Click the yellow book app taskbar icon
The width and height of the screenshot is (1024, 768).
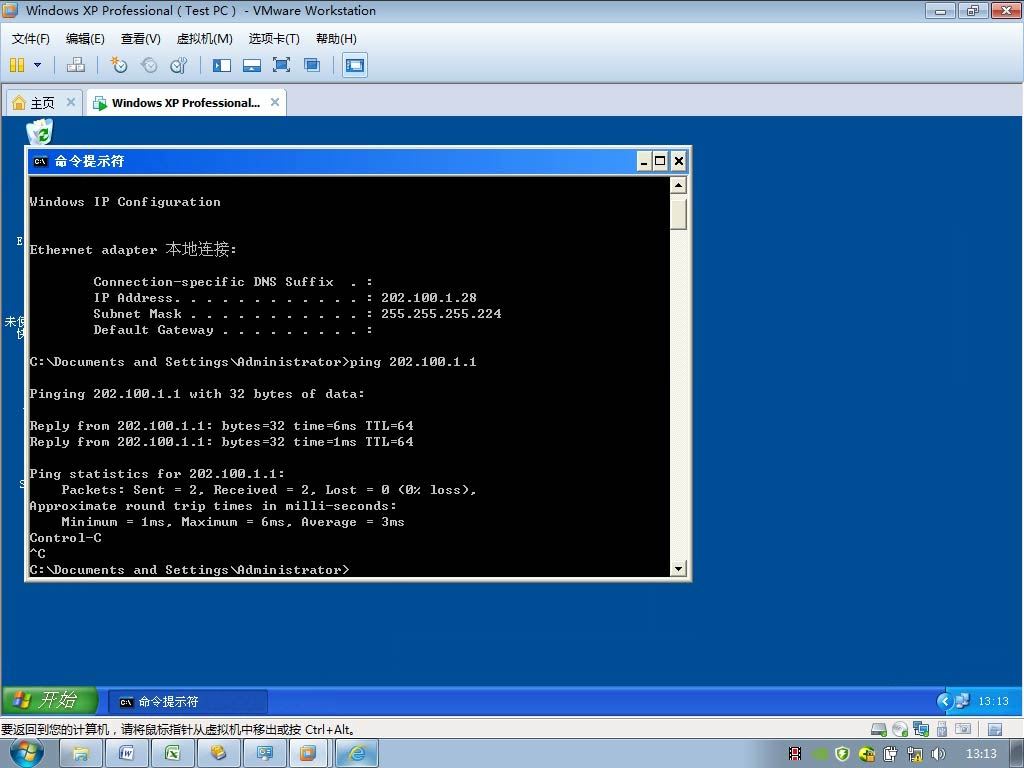pyautogui.click(x=218, y=754)
